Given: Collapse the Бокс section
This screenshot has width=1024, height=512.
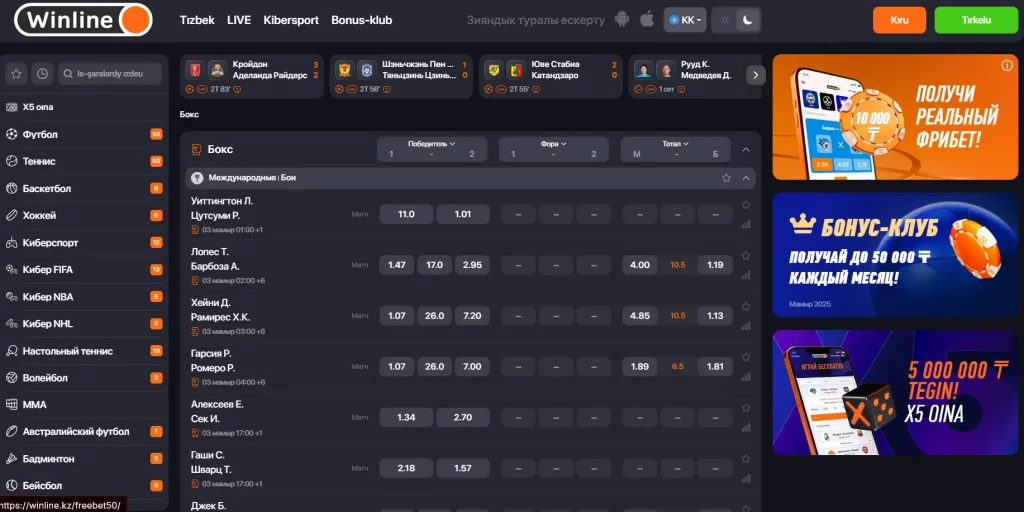Looking at the screenshot, I should coord(746,150).
